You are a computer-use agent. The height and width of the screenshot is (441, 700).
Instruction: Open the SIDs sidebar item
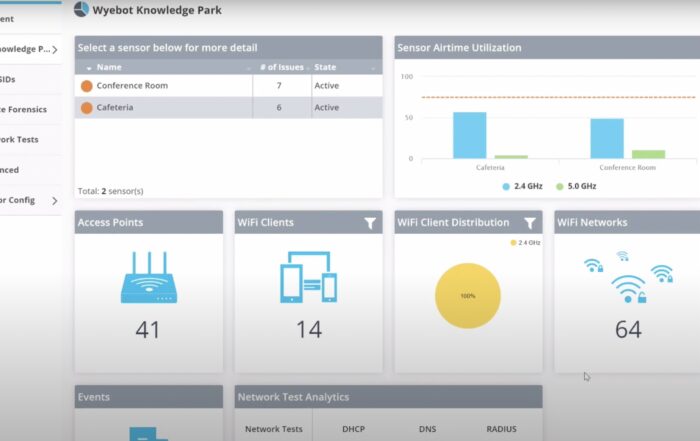(x=8, y=79)
